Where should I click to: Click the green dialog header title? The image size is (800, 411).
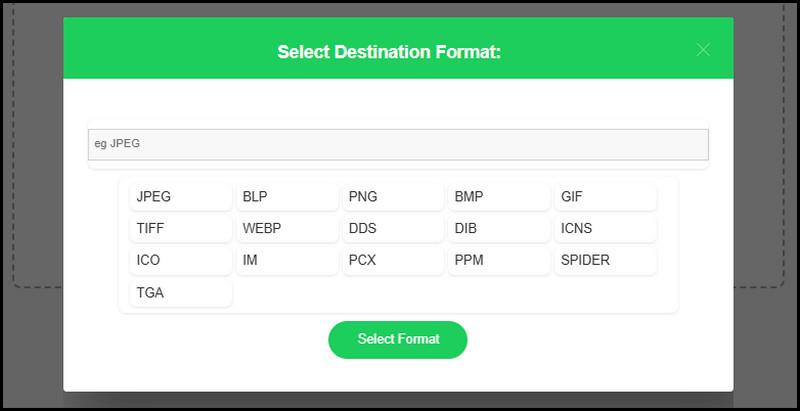coord(389,52)
